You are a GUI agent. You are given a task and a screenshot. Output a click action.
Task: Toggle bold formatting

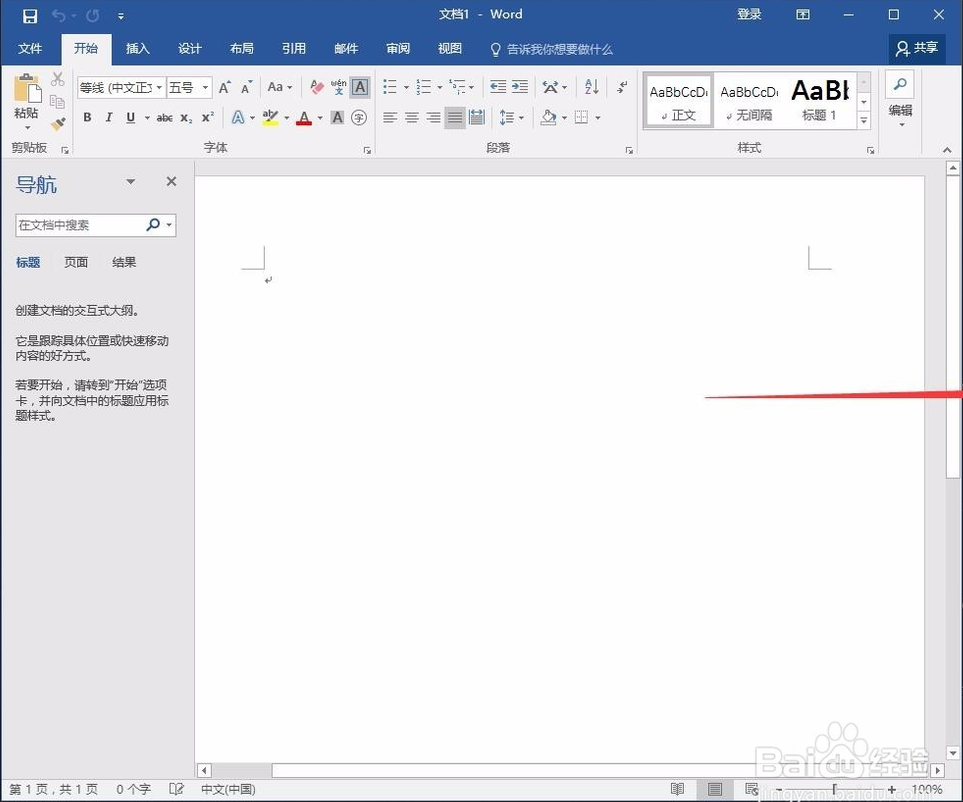(87, 117)
